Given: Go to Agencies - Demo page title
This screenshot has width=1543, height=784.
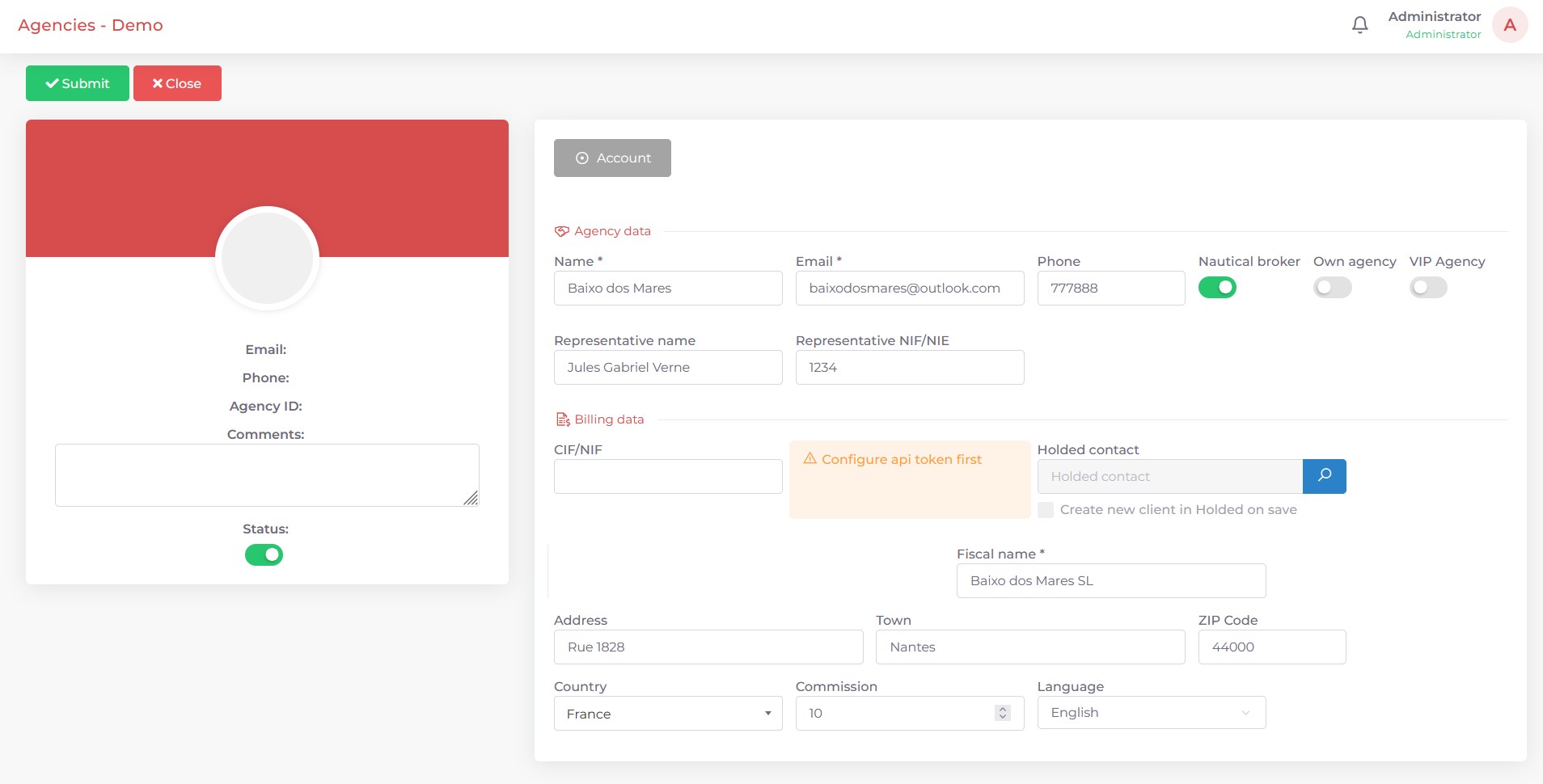Looking at the screenshot, I should click(91, 25).
